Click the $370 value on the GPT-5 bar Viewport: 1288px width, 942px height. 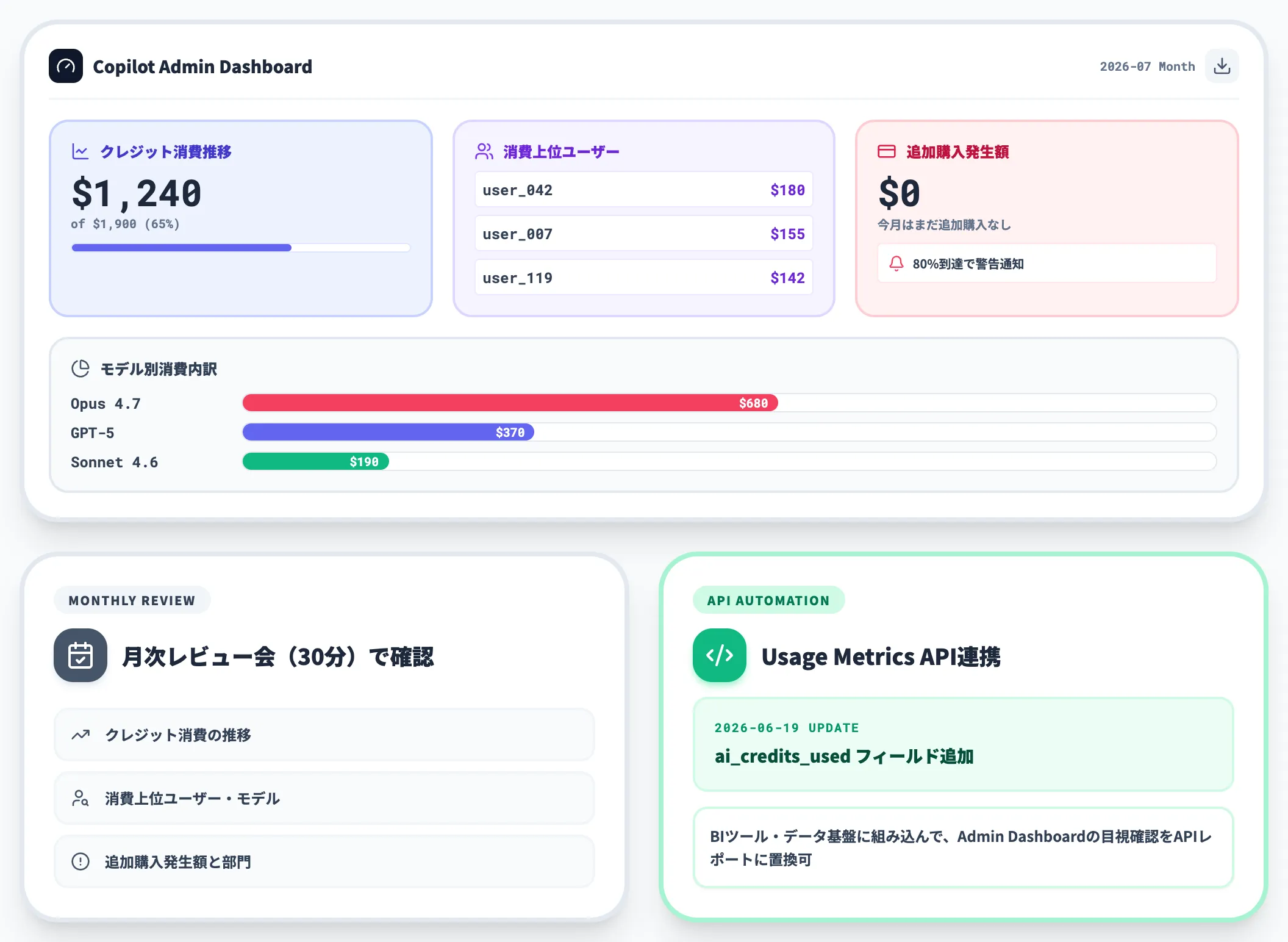click(x=510, y=433)
